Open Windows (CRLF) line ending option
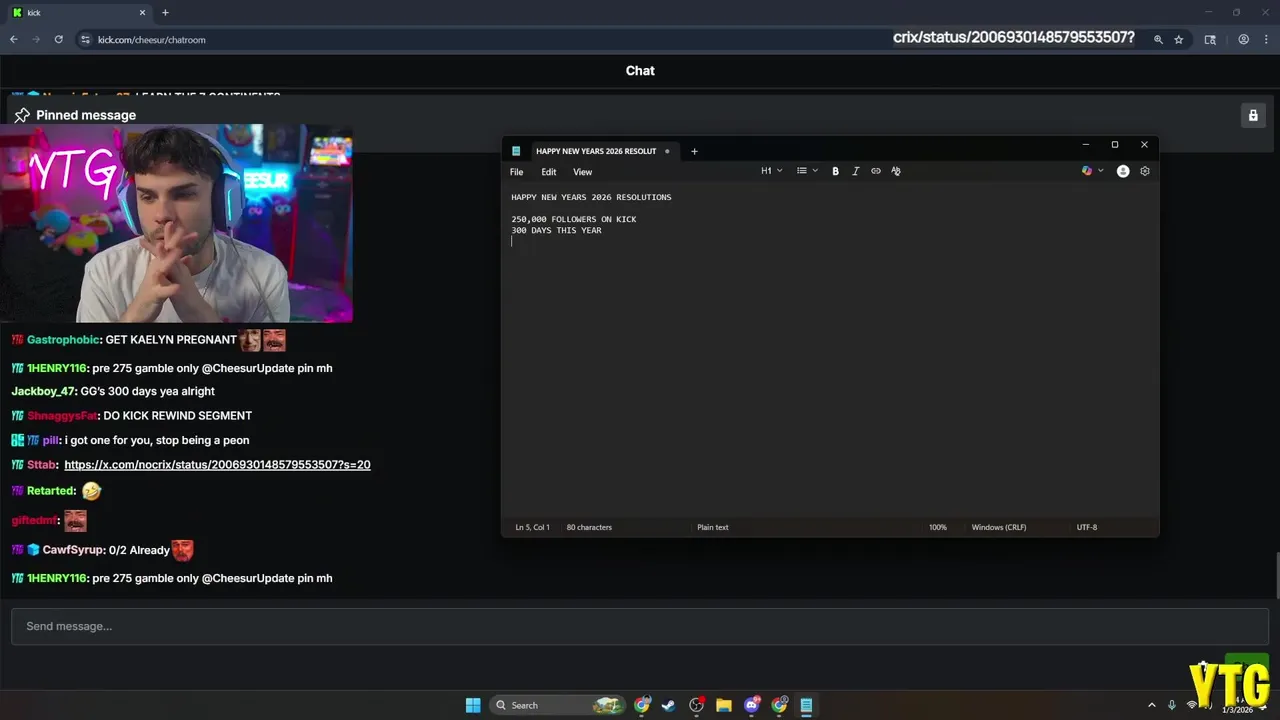 pyautogui.click(x=999, y=527)
